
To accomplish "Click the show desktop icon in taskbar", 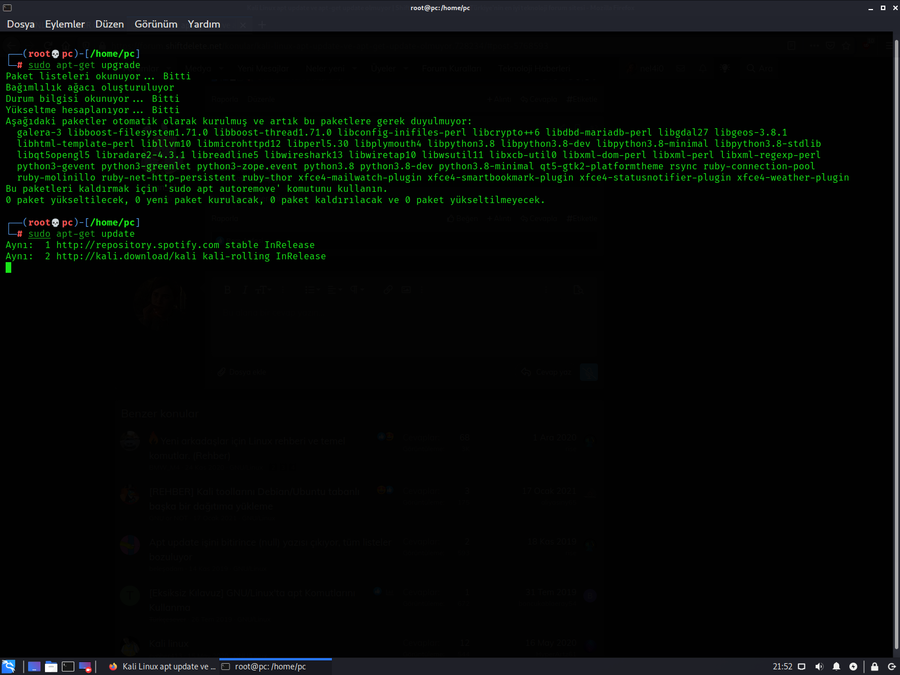I will (33, 666).
